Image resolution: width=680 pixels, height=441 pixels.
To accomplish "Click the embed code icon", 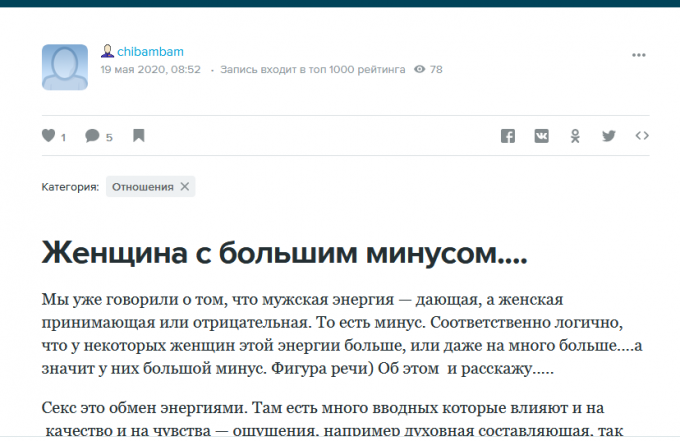I will point(642,136).
